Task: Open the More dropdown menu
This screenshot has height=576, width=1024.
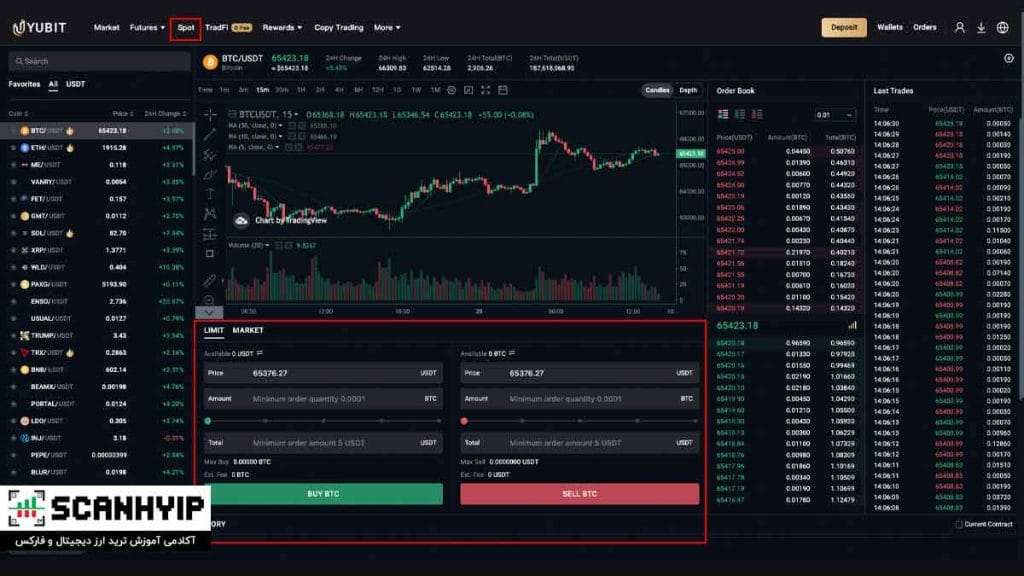Action: click(x=387, y=27)
